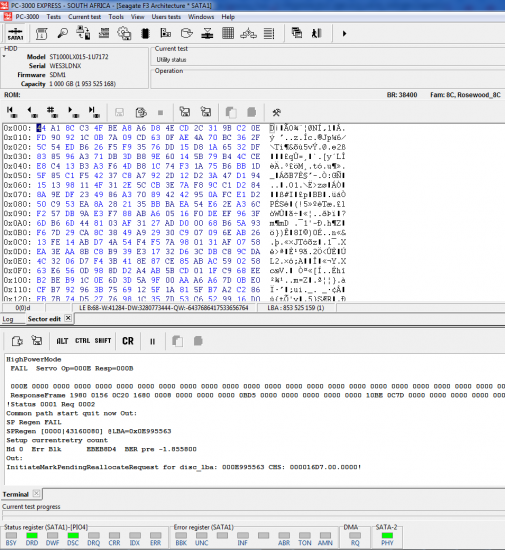Click the cascading windows toolbar icon
Viewport: 505px width, 550px height.
coord(297,33)
